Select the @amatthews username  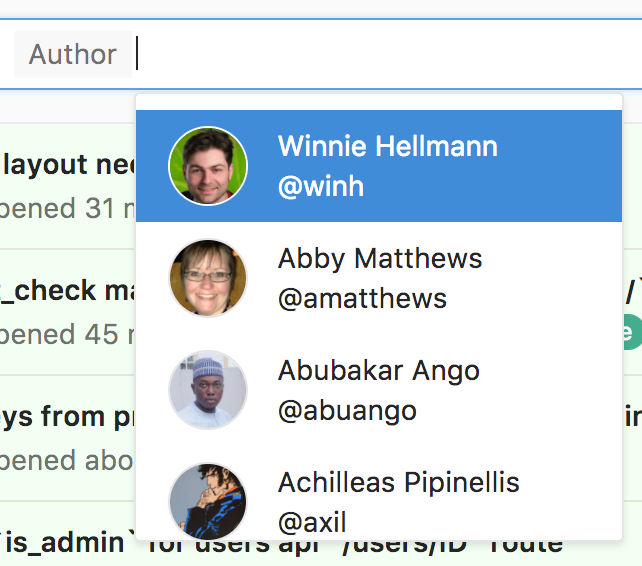(362, 298)
